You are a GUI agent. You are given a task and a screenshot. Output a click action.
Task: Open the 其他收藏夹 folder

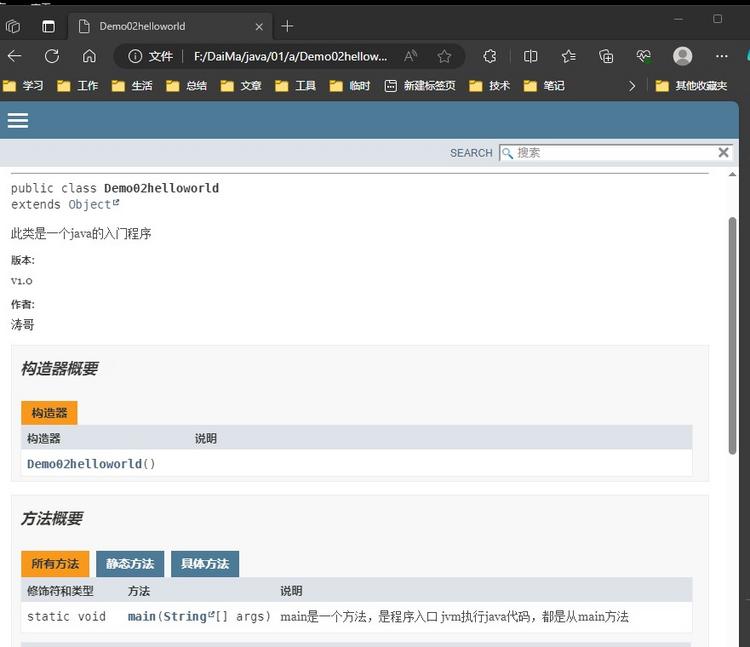coord(692,86)
